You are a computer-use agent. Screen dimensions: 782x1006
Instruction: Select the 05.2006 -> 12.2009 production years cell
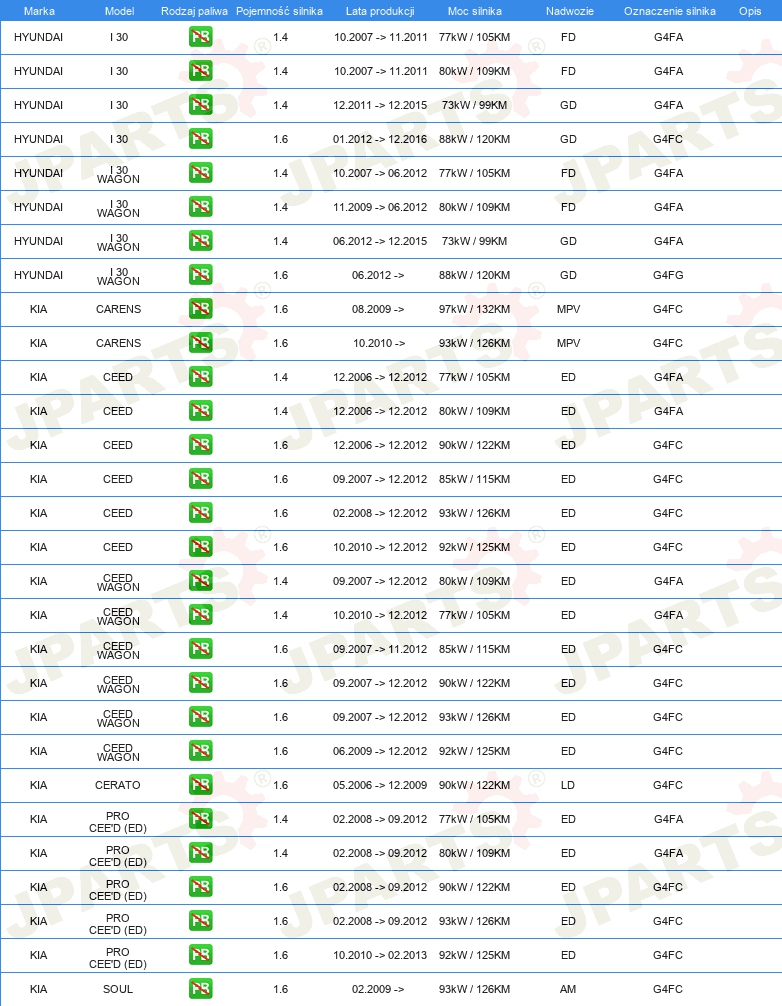click(380, 785)
